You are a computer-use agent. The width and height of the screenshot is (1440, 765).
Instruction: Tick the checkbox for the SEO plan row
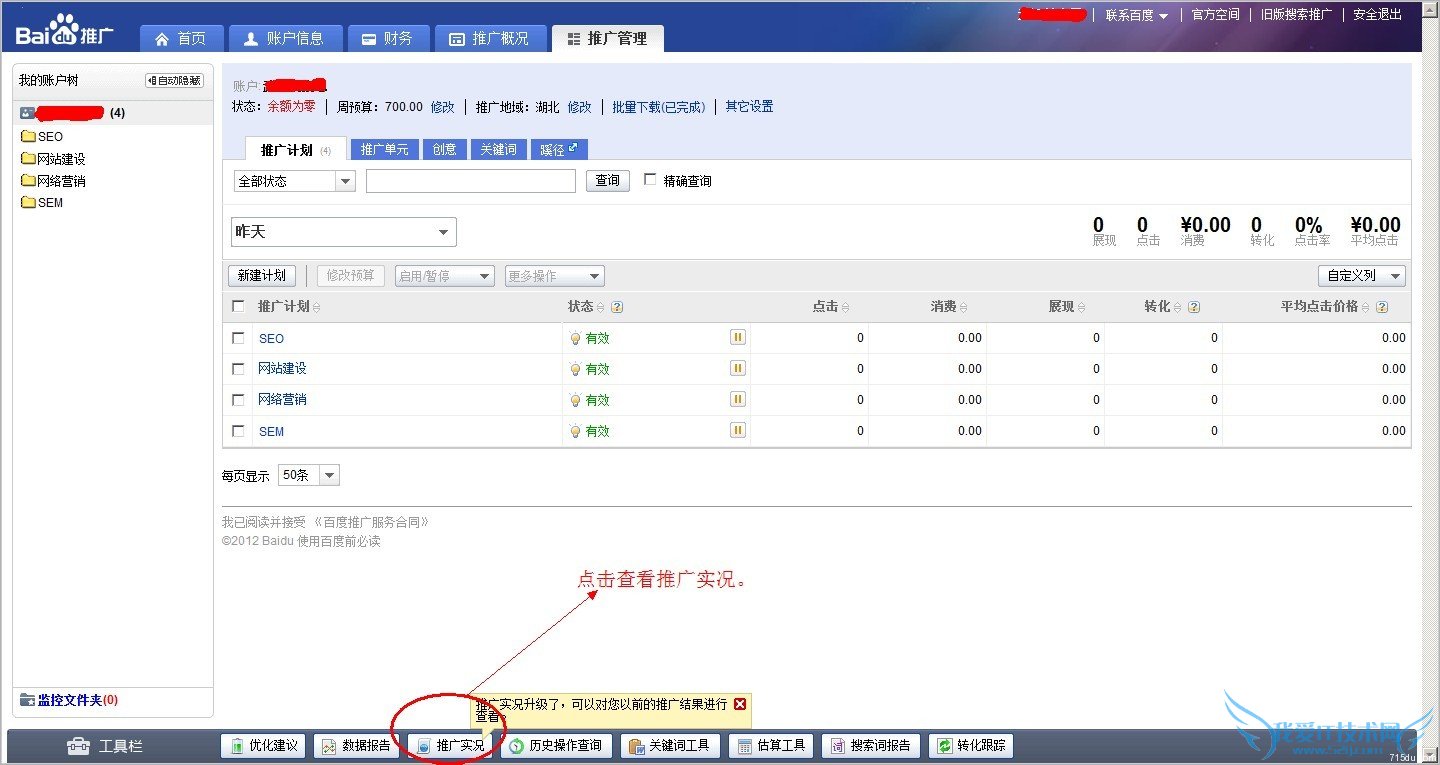[x=238, y=338]
